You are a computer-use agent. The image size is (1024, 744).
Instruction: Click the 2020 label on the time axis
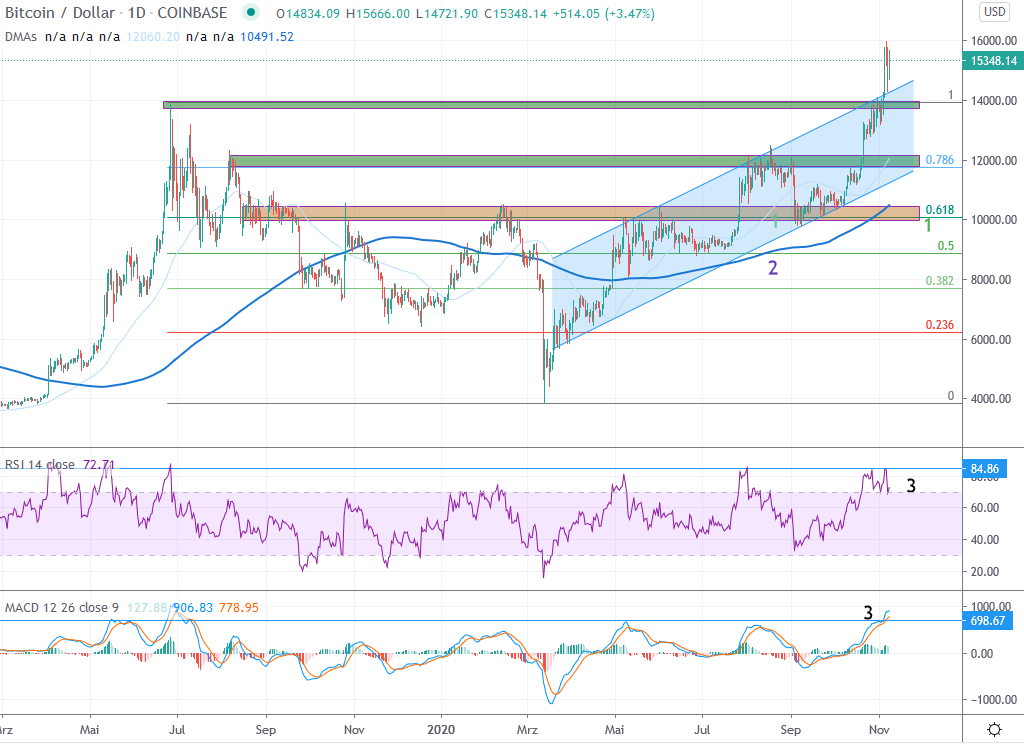tap(442, 731)
